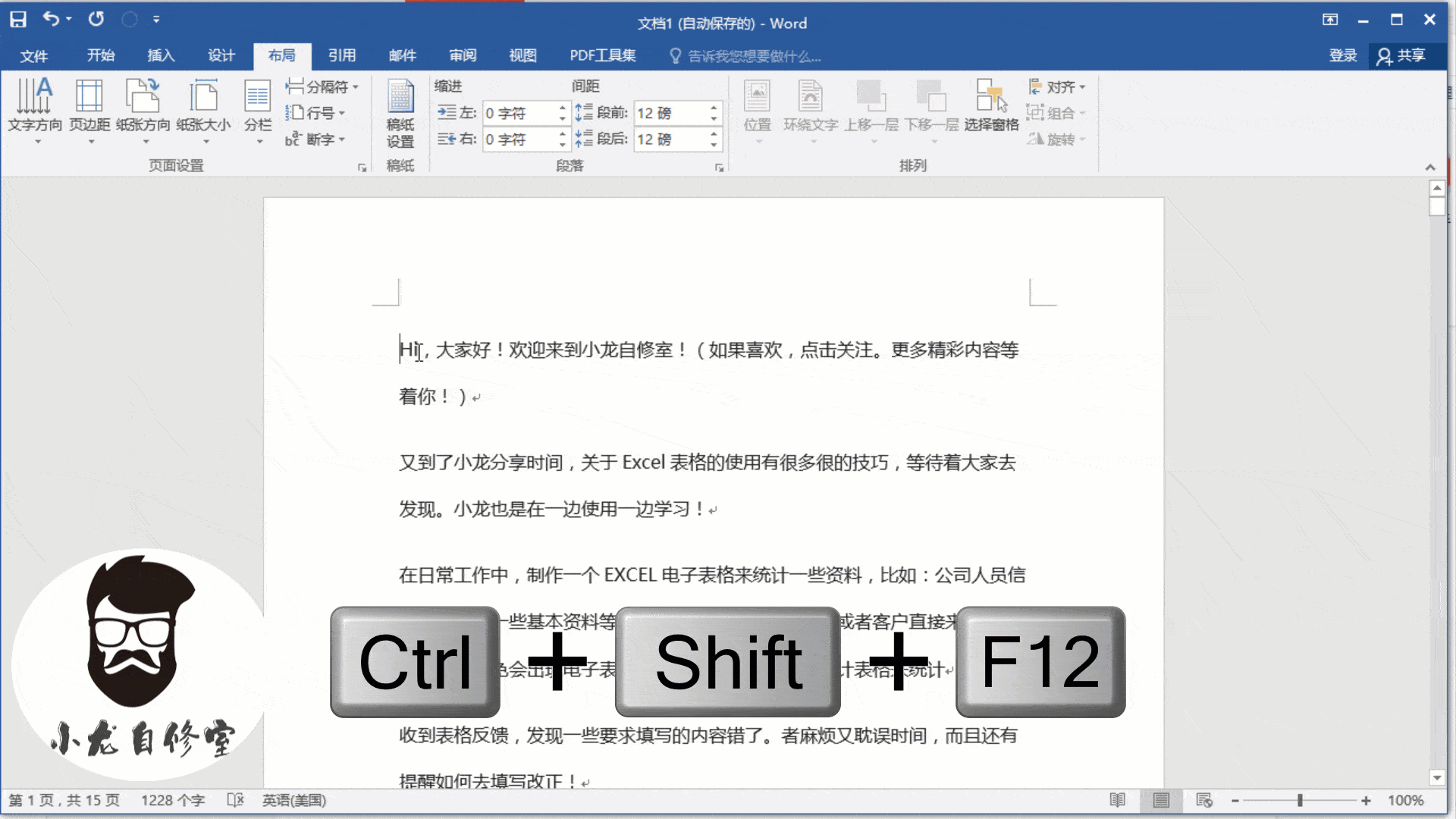
Task: Save the document with the floppy icon
Action: point(18,20)
